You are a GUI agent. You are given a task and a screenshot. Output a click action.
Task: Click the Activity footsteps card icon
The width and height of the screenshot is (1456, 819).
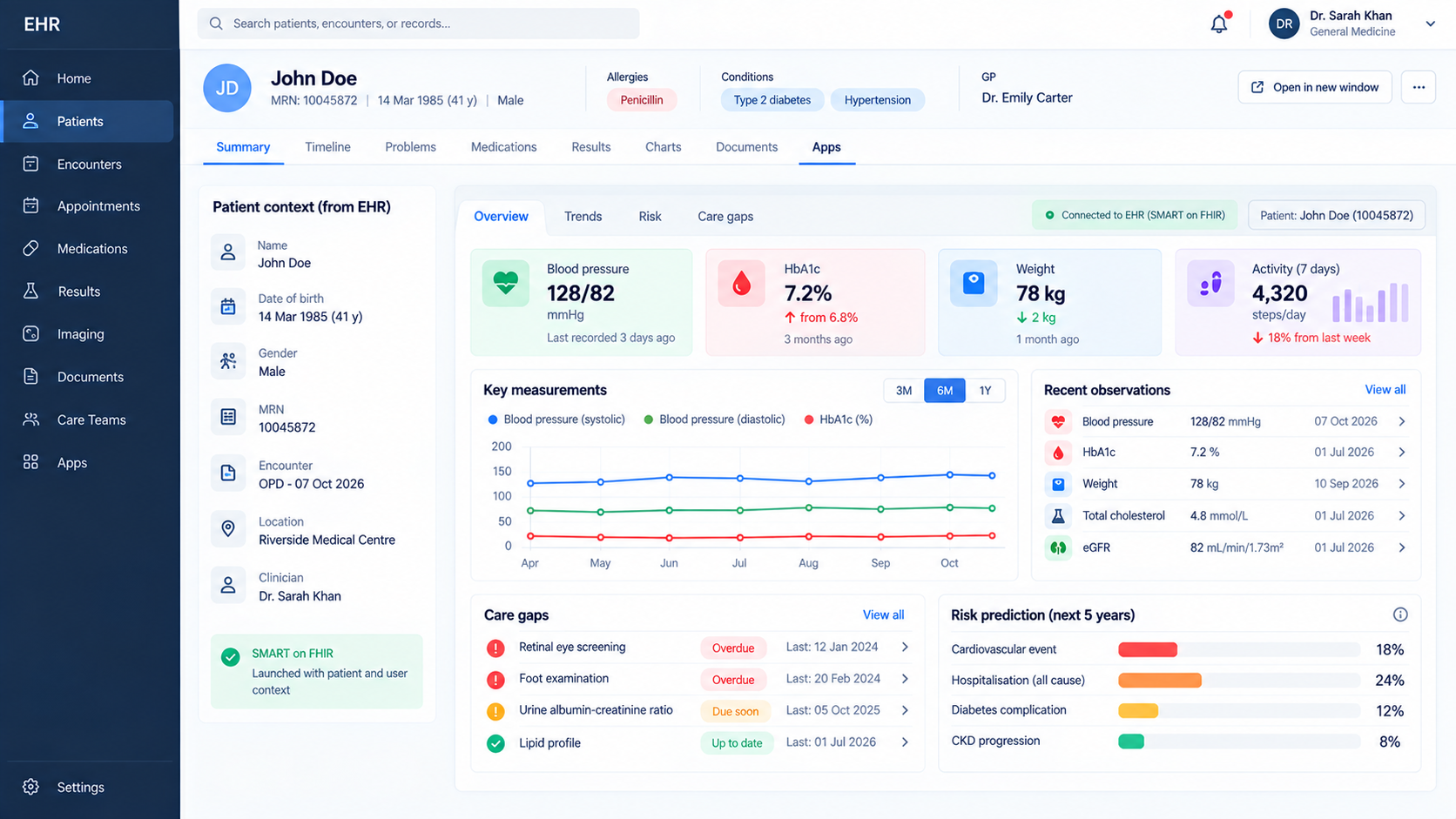click(x=1210, y=283)
